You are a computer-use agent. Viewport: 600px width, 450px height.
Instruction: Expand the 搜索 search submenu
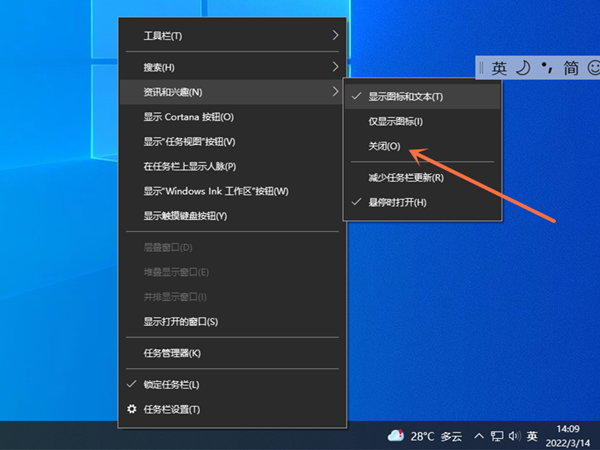click(232, 67)
